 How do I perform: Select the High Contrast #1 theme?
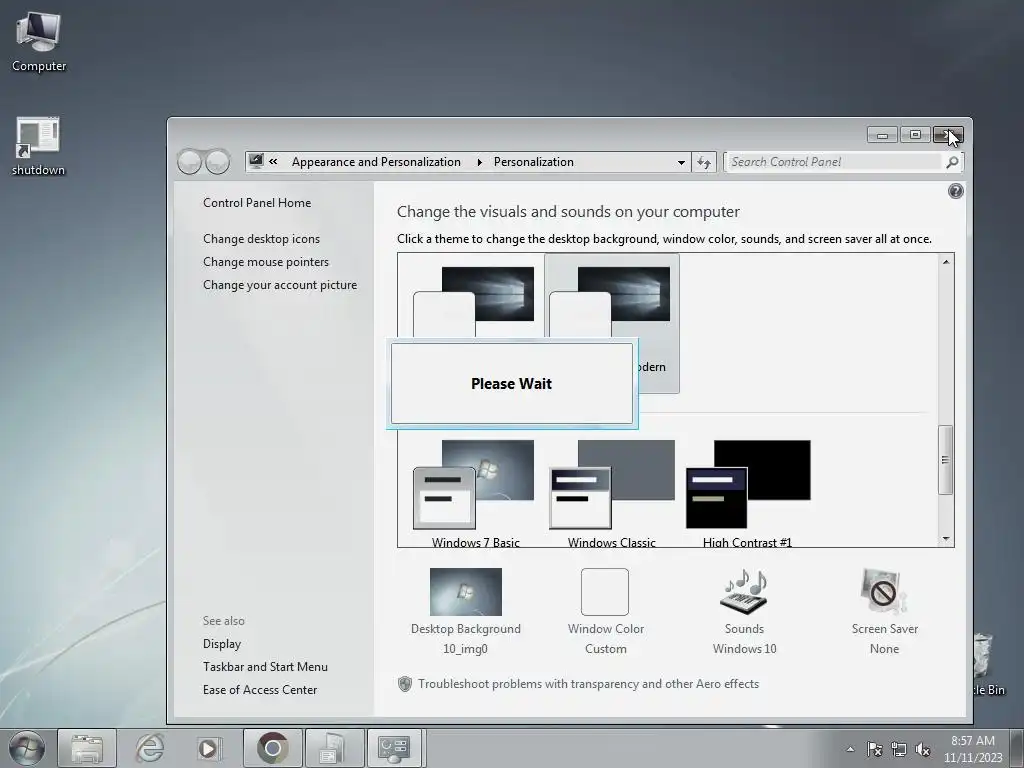click(748, 493)
